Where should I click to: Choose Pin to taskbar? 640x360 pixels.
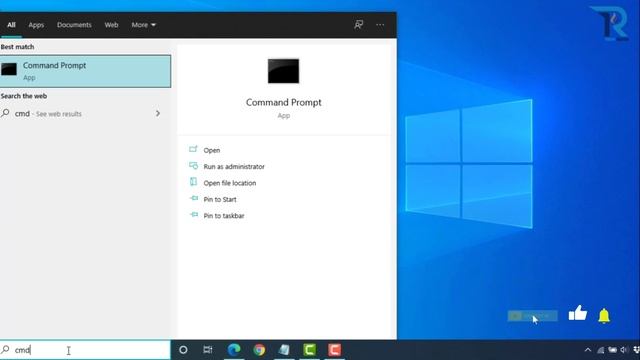point(224,216)
